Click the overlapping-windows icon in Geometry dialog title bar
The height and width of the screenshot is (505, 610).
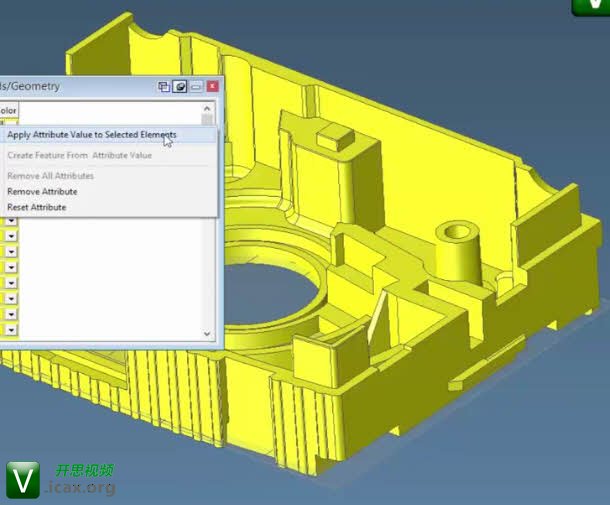point(164,86)
